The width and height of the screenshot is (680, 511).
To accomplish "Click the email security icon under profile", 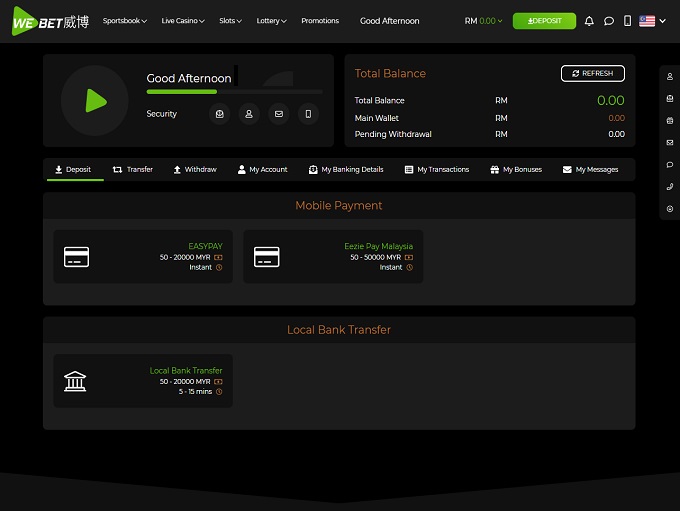I will (278, 114).
